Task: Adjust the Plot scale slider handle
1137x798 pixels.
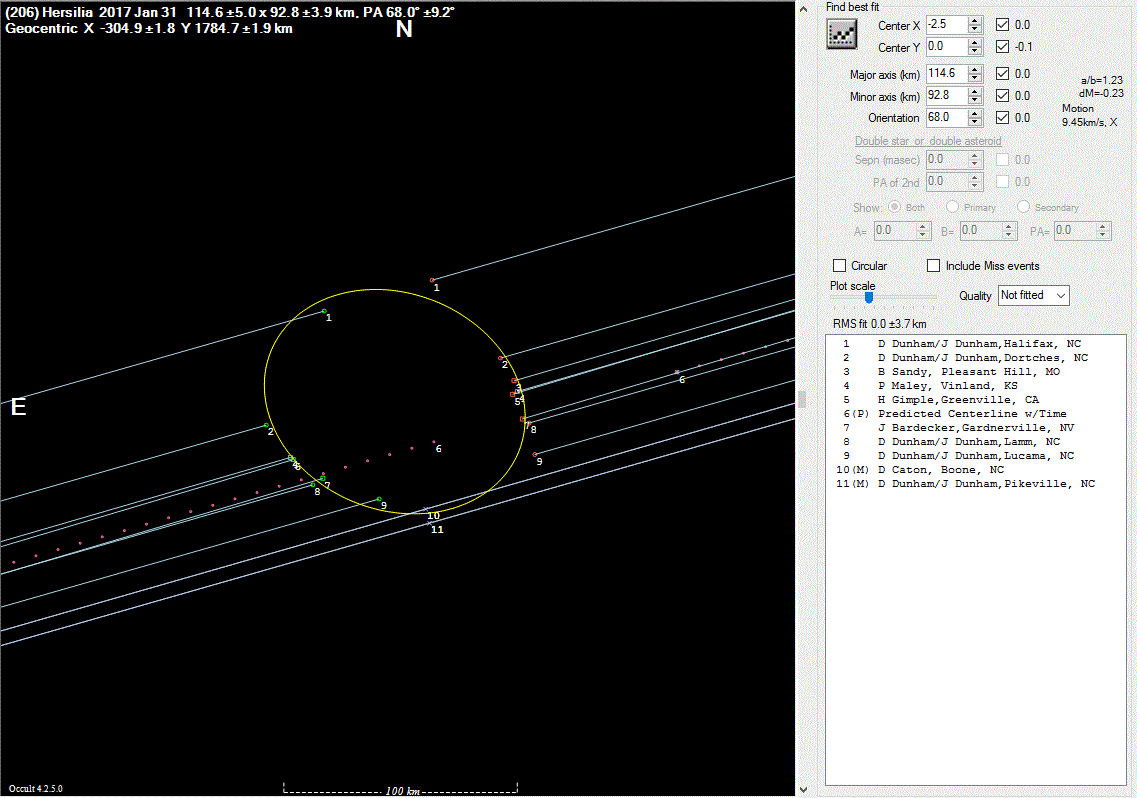Action: [x=869, y=297]
